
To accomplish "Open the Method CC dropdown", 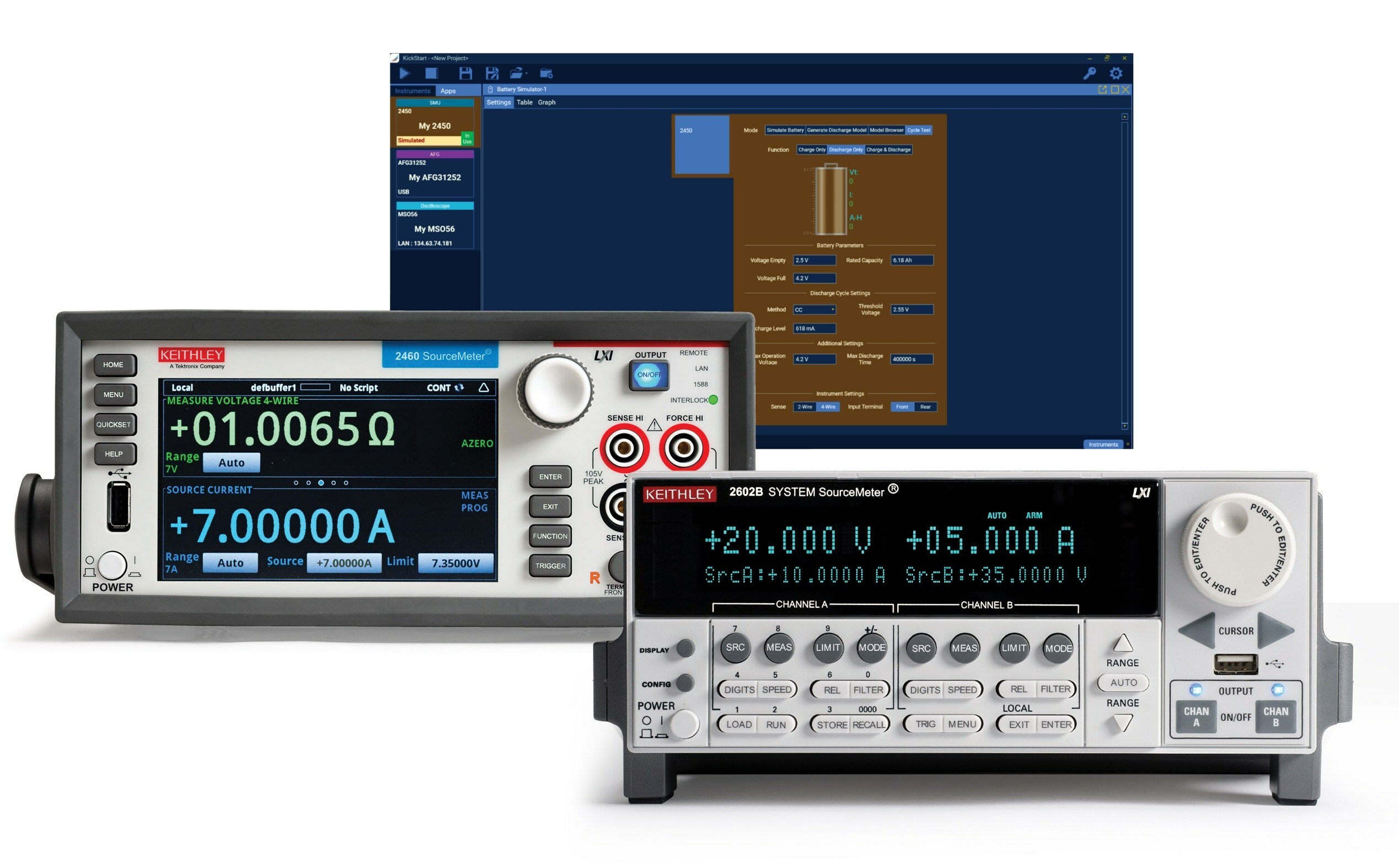I will pos(814,310).
